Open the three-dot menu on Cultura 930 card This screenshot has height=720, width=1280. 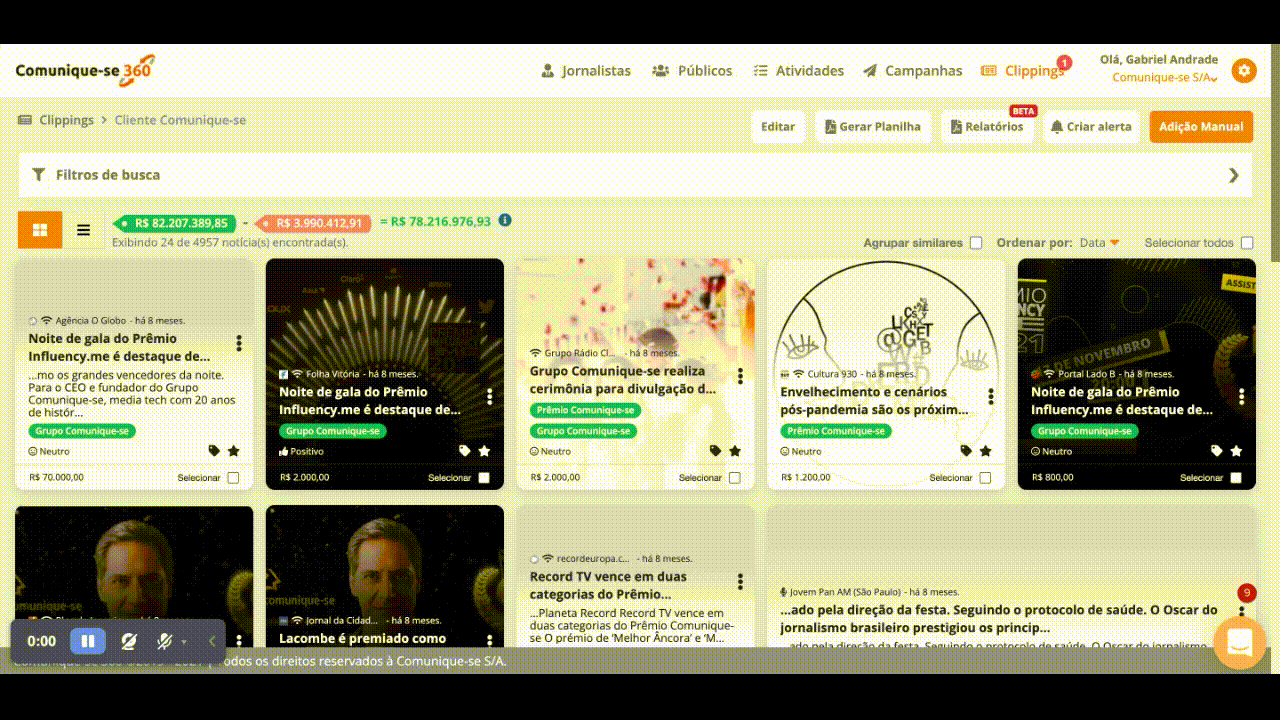[991, 397]
